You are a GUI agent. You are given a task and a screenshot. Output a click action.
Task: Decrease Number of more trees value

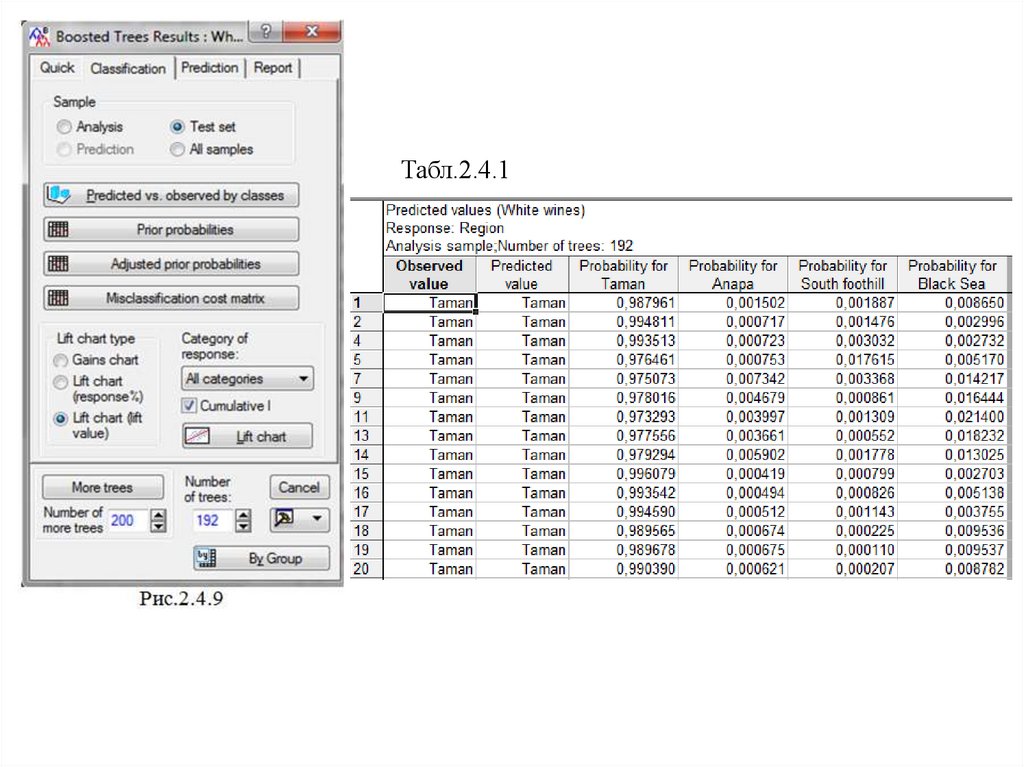pyautogui.click(x=158, y=527)
